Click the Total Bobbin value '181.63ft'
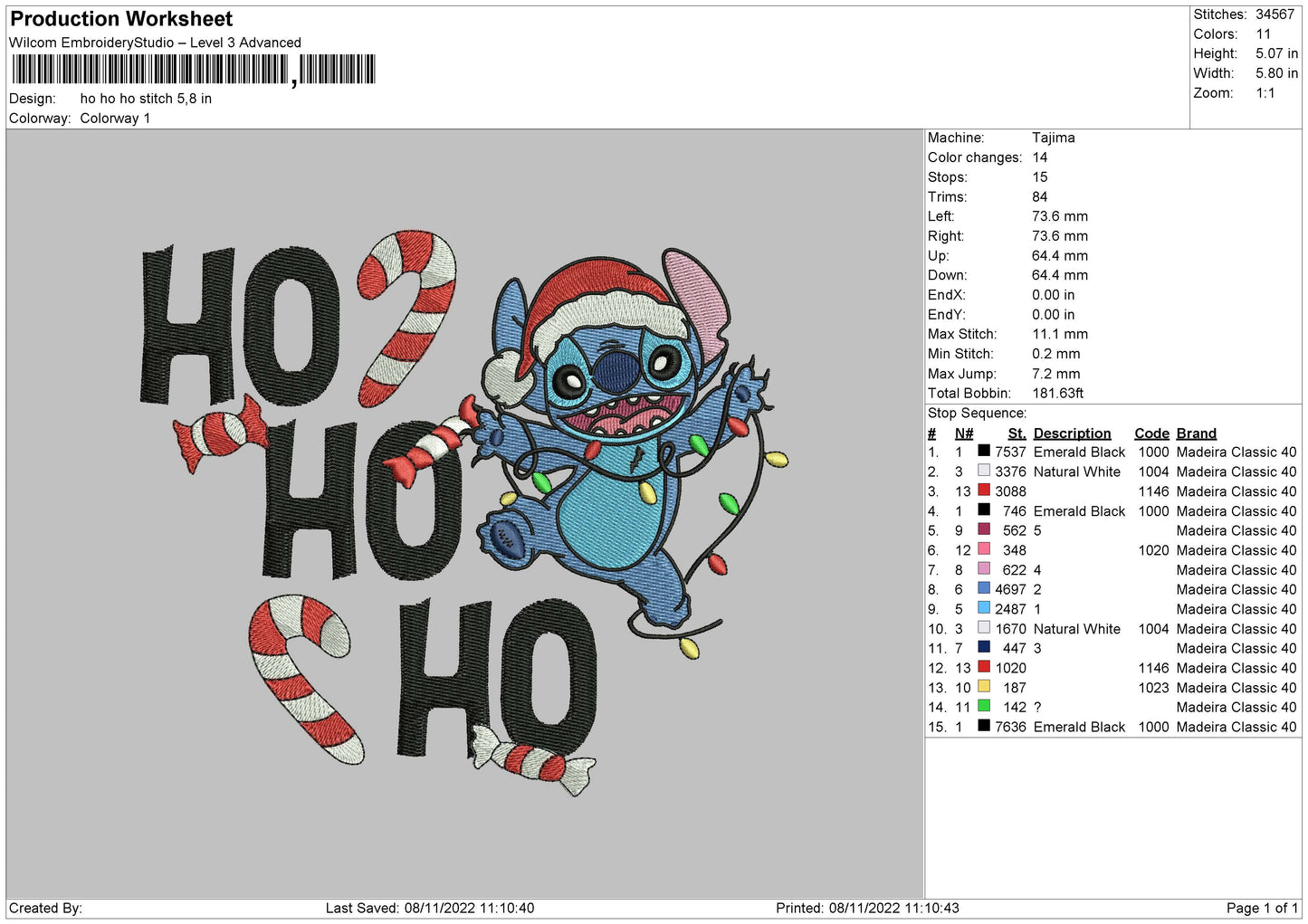The height and width of the screenshot is (924, 1308). click(1058, 394)
